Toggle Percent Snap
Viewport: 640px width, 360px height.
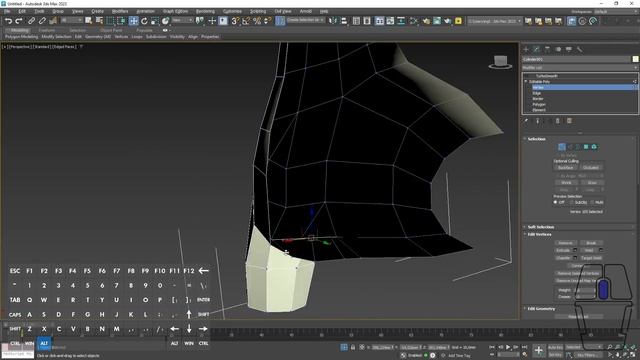(257, 21)
